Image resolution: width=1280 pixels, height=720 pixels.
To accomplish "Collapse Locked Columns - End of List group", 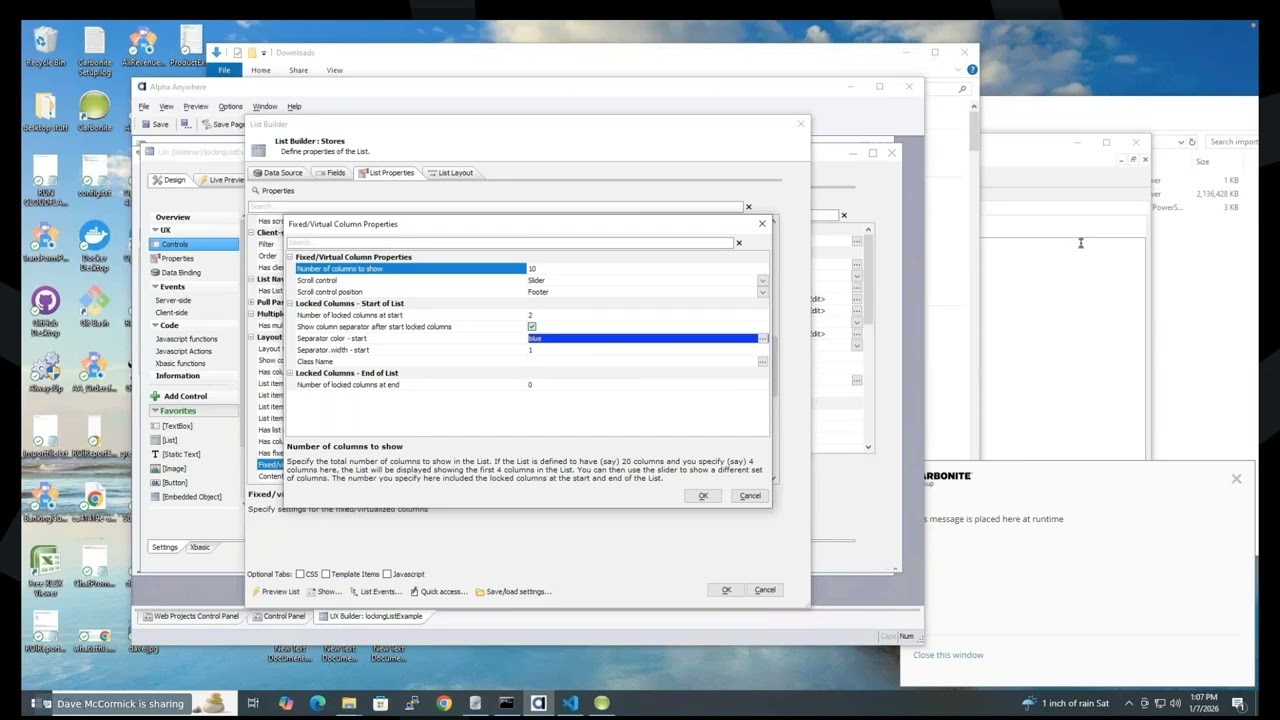I will click(x=290, y=373).
